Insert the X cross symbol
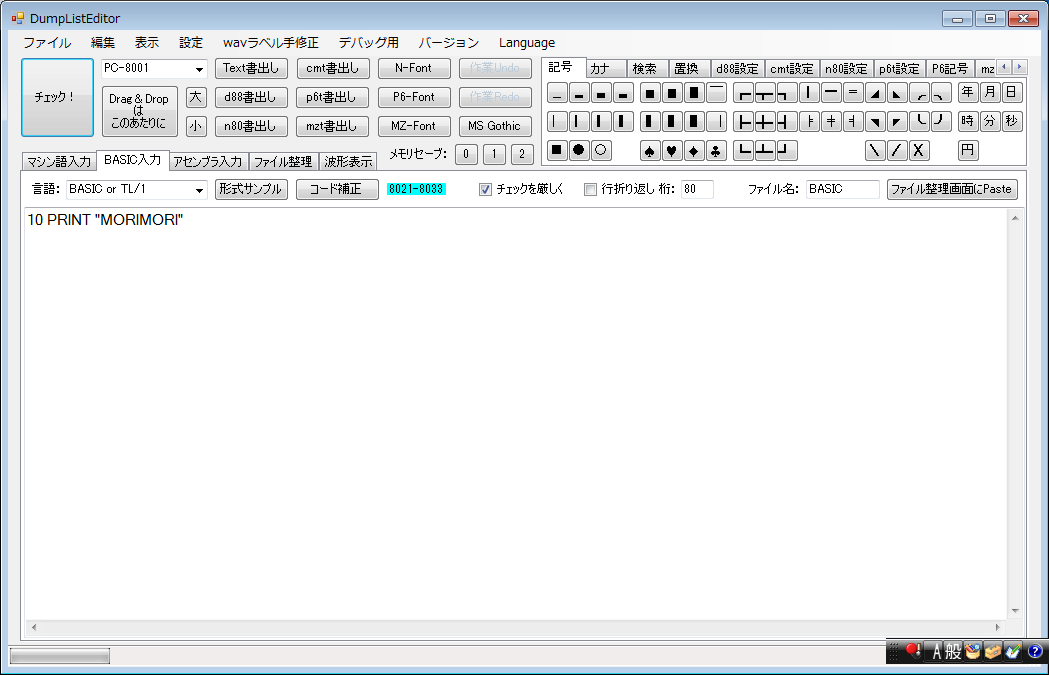1049x675 pixels. tap(919, 151)
